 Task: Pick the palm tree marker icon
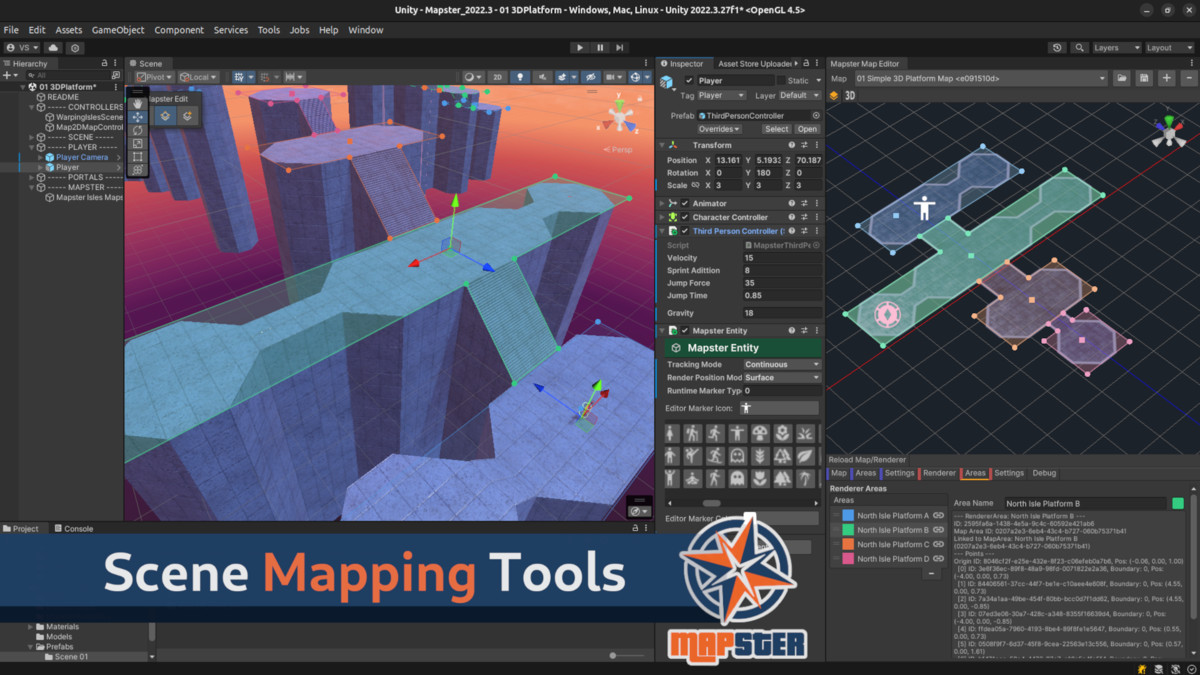(805, 478)
